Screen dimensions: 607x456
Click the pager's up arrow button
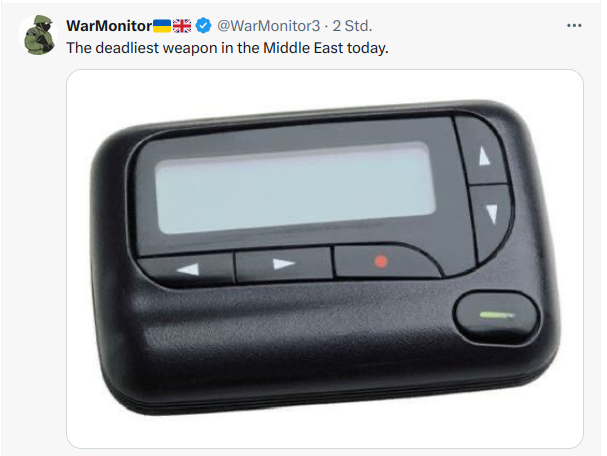[x=482, y=154]
